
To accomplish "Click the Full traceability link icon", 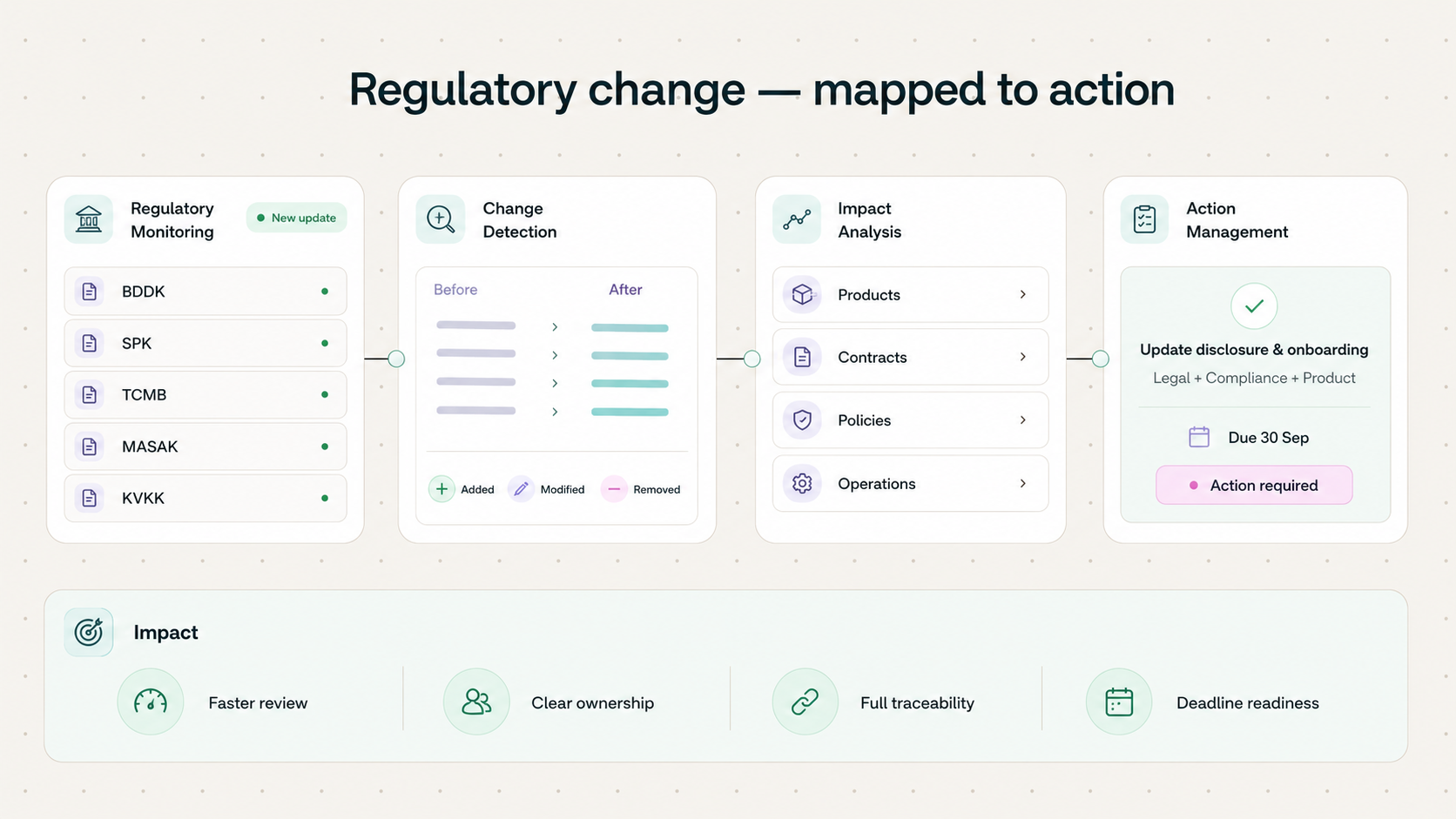I will pyautogui.click(x=805, y=702).
